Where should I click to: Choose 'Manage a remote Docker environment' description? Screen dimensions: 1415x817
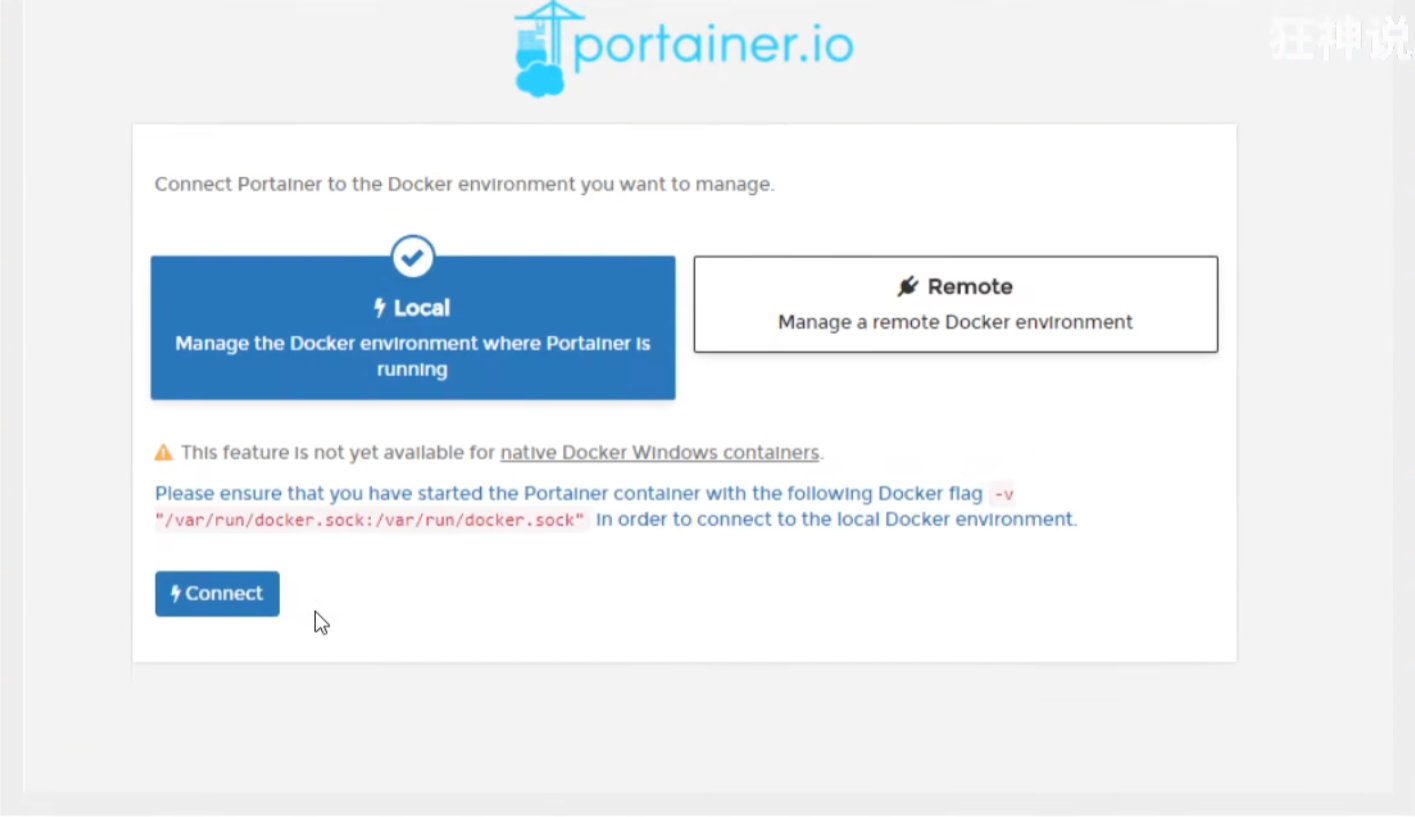pyautogui.click(x=955, y=322)
